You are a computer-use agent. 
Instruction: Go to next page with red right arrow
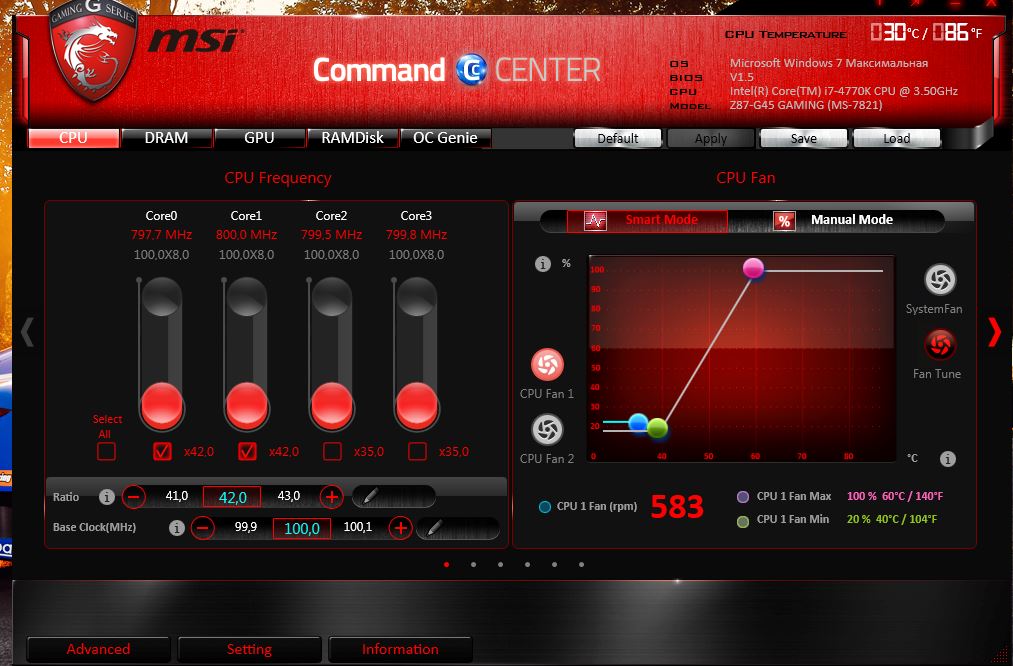994,331
